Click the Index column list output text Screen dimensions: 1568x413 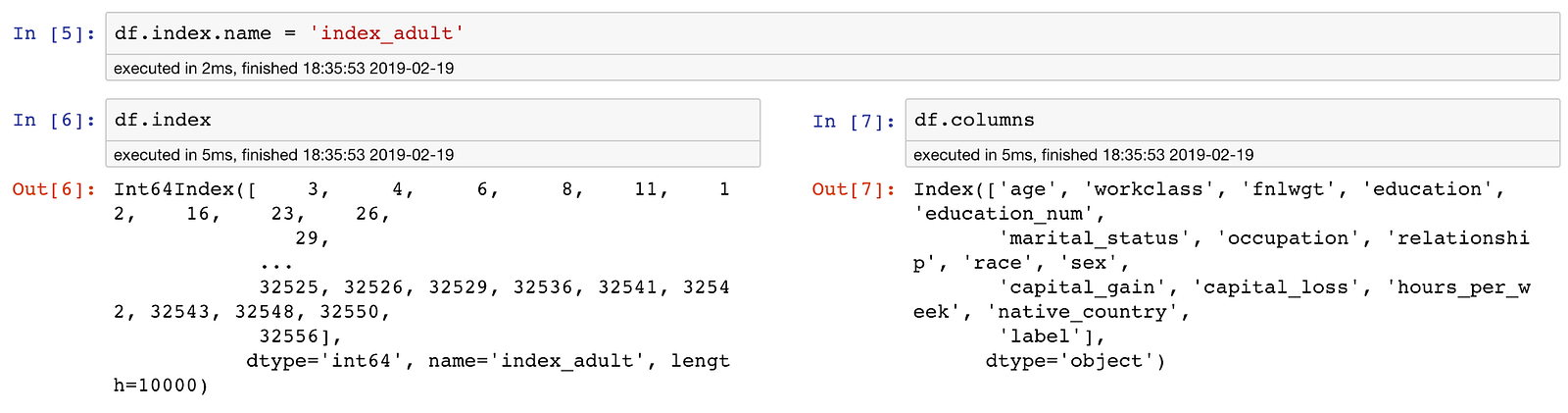tap(1222, 275)
